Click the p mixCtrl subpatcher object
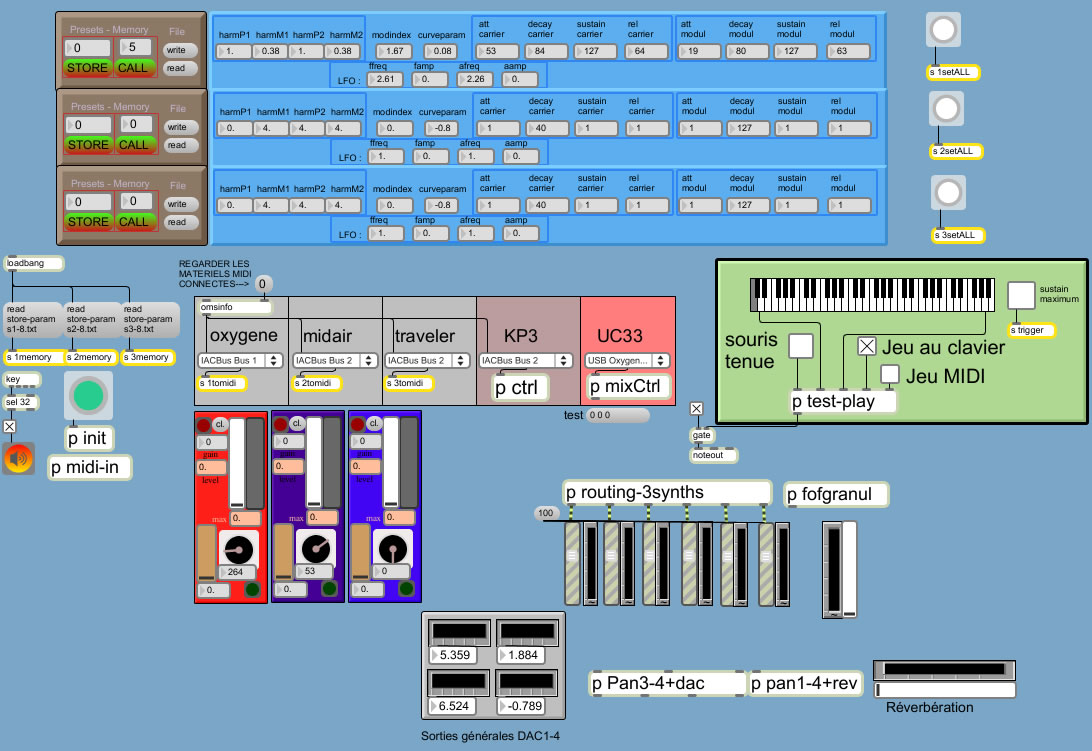The image size is (1092, 751). [x=629, y=387]
